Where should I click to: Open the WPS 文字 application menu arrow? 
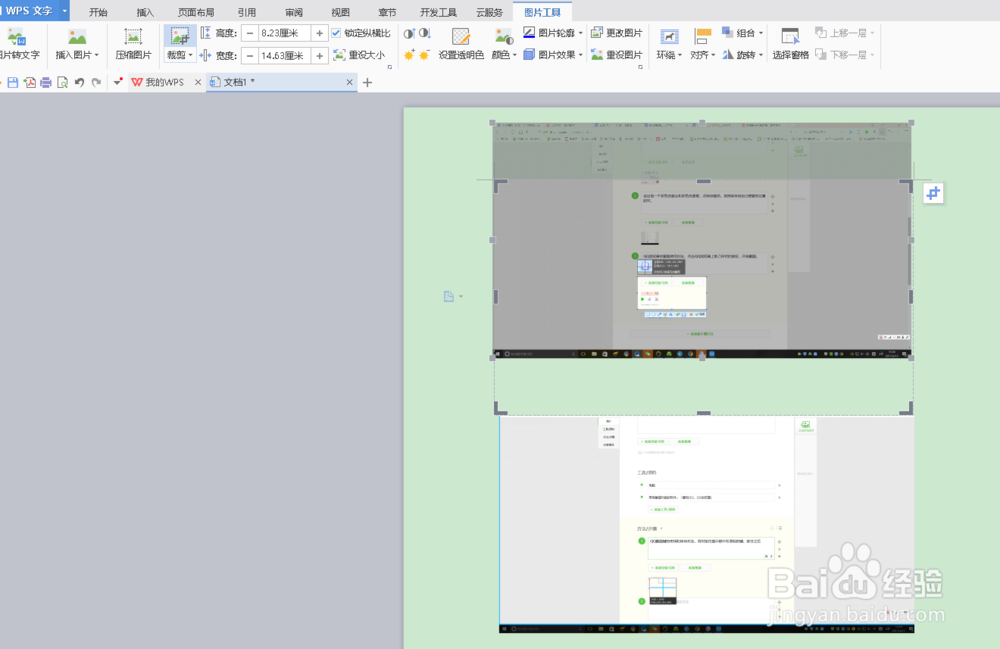click(64, 10)
